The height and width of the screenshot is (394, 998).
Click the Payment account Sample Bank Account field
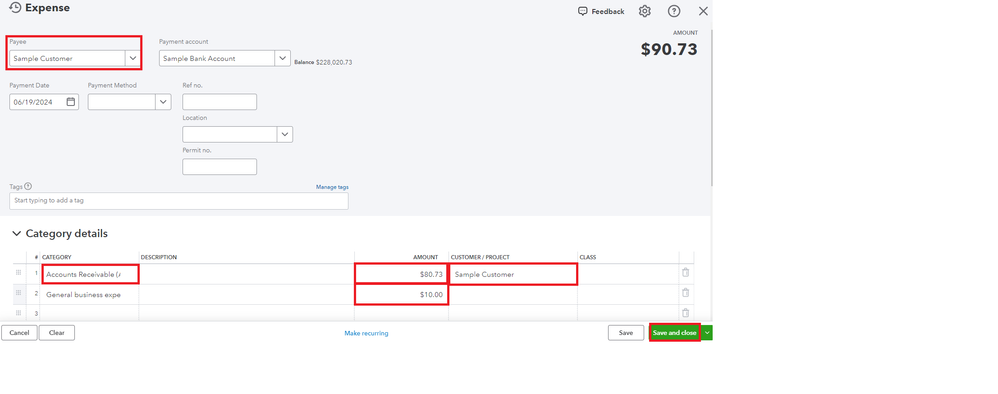(x=217, y=58)
